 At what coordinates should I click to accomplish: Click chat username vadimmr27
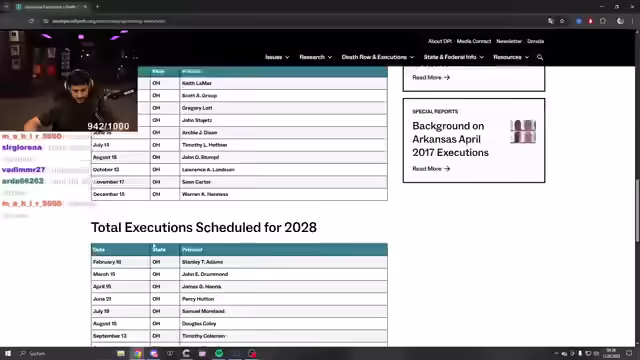tap(24, 170)
